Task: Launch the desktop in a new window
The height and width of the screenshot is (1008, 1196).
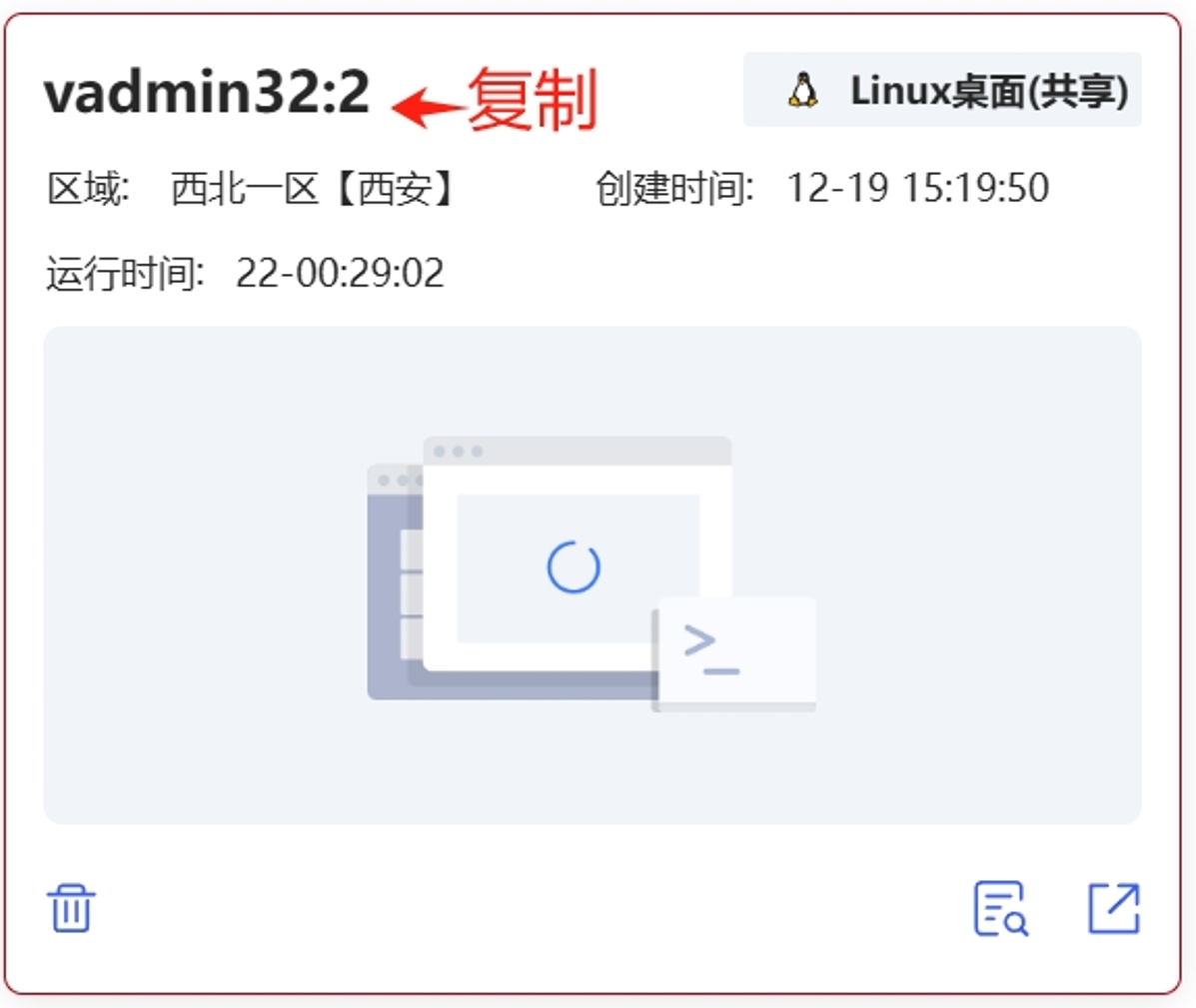Action: click(x=1113, y=908)
